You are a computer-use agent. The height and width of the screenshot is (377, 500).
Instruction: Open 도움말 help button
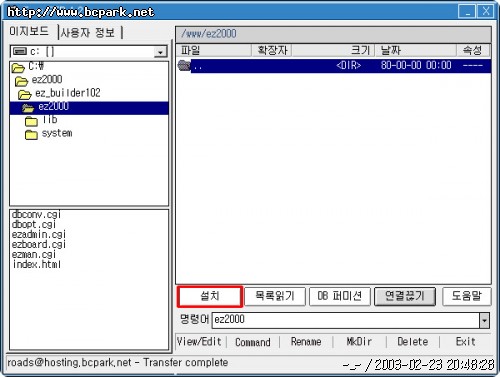click(x=467, y=296)
